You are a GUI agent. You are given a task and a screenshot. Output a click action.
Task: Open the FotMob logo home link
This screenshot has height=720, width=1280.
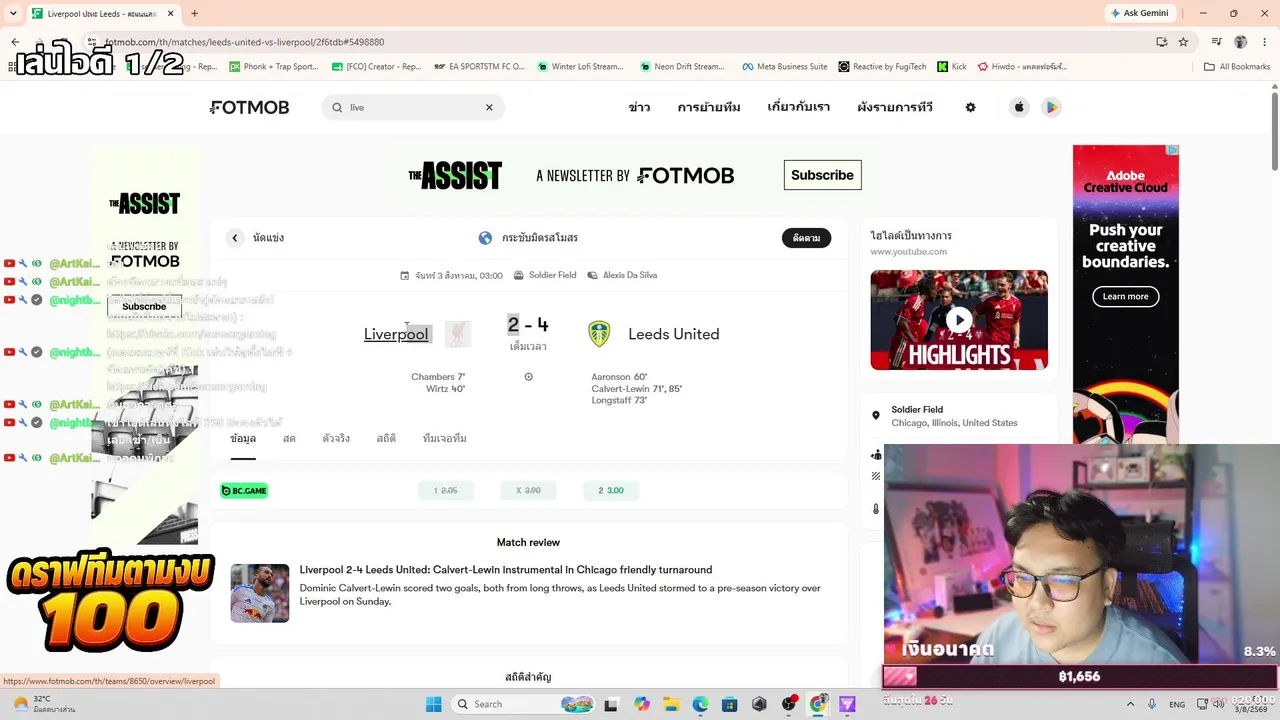tap(249, 107)
